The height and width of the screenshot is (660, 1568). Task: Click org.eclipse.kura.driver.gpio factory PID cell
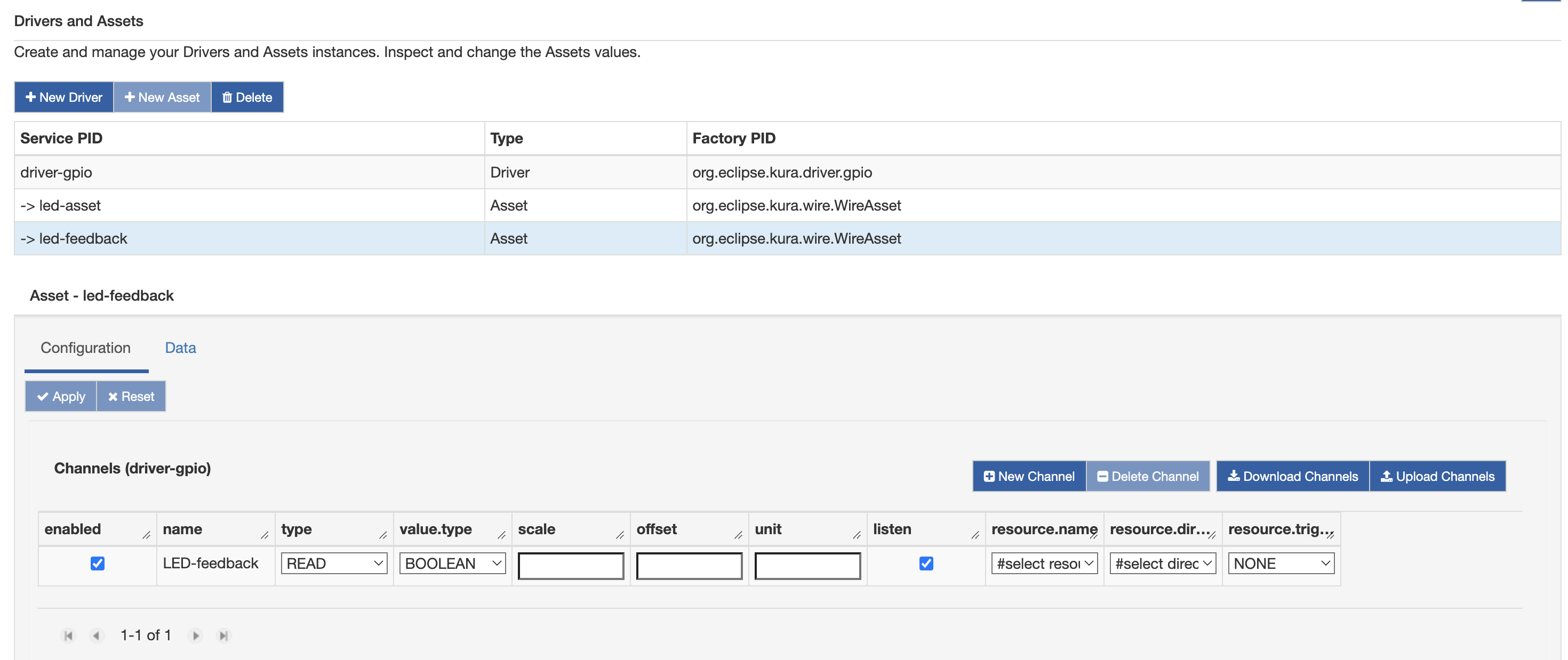[x=1124, y=172]
